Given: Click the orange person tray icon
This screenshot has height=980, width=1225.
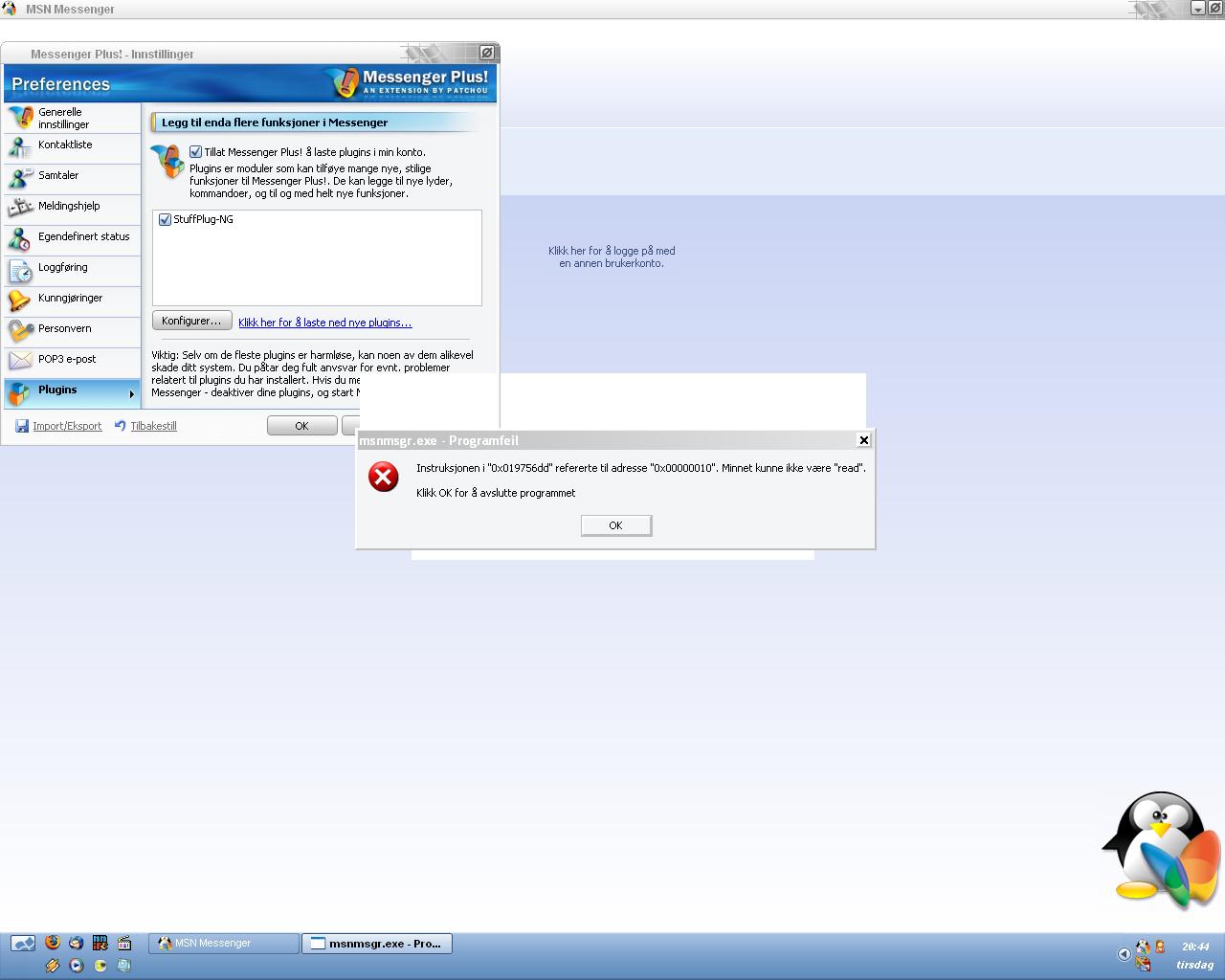Looking at the screenshot, I should click(1160, 947).
